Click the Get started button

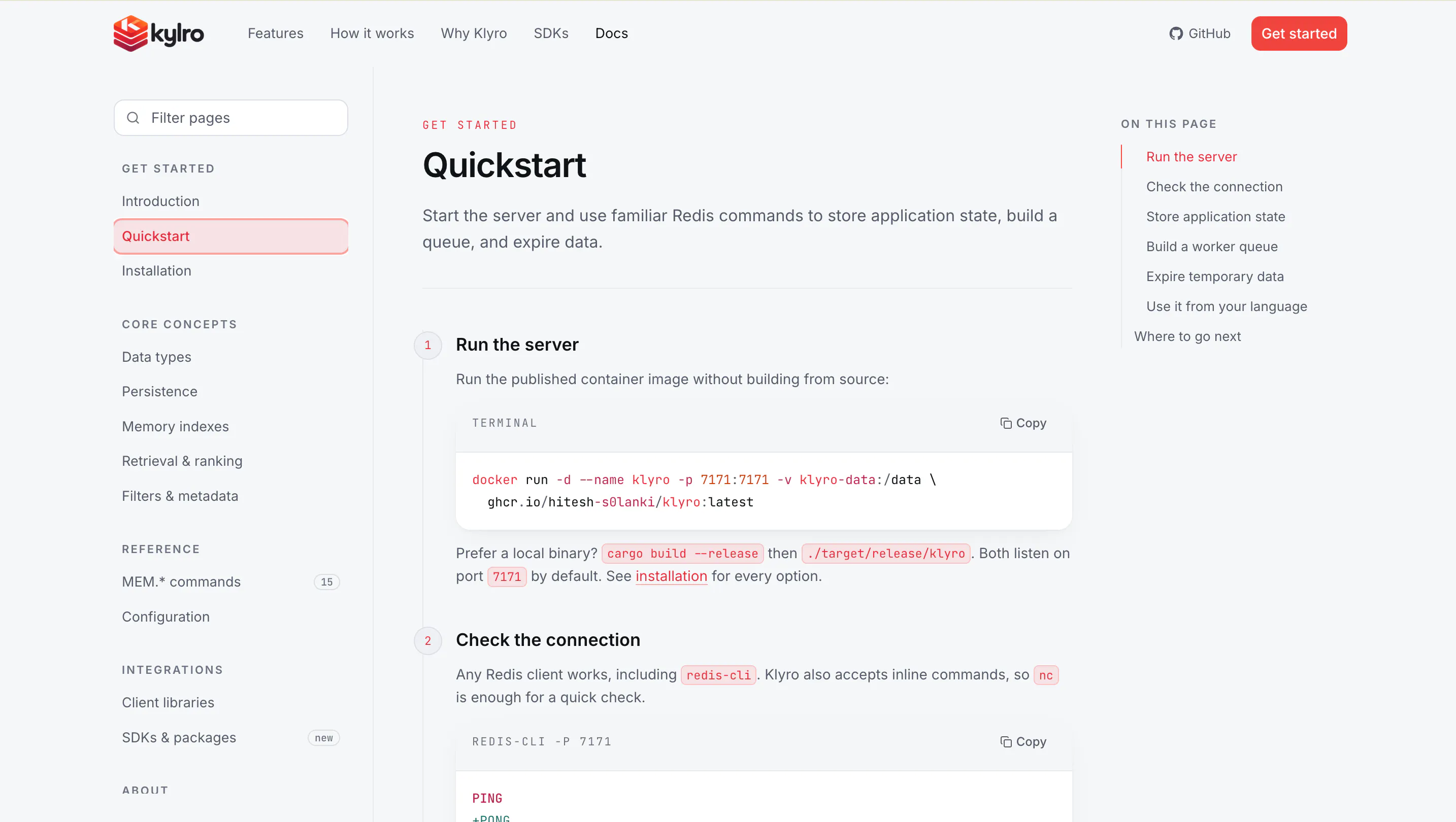pyautogui.click(x=1299, y=33)
